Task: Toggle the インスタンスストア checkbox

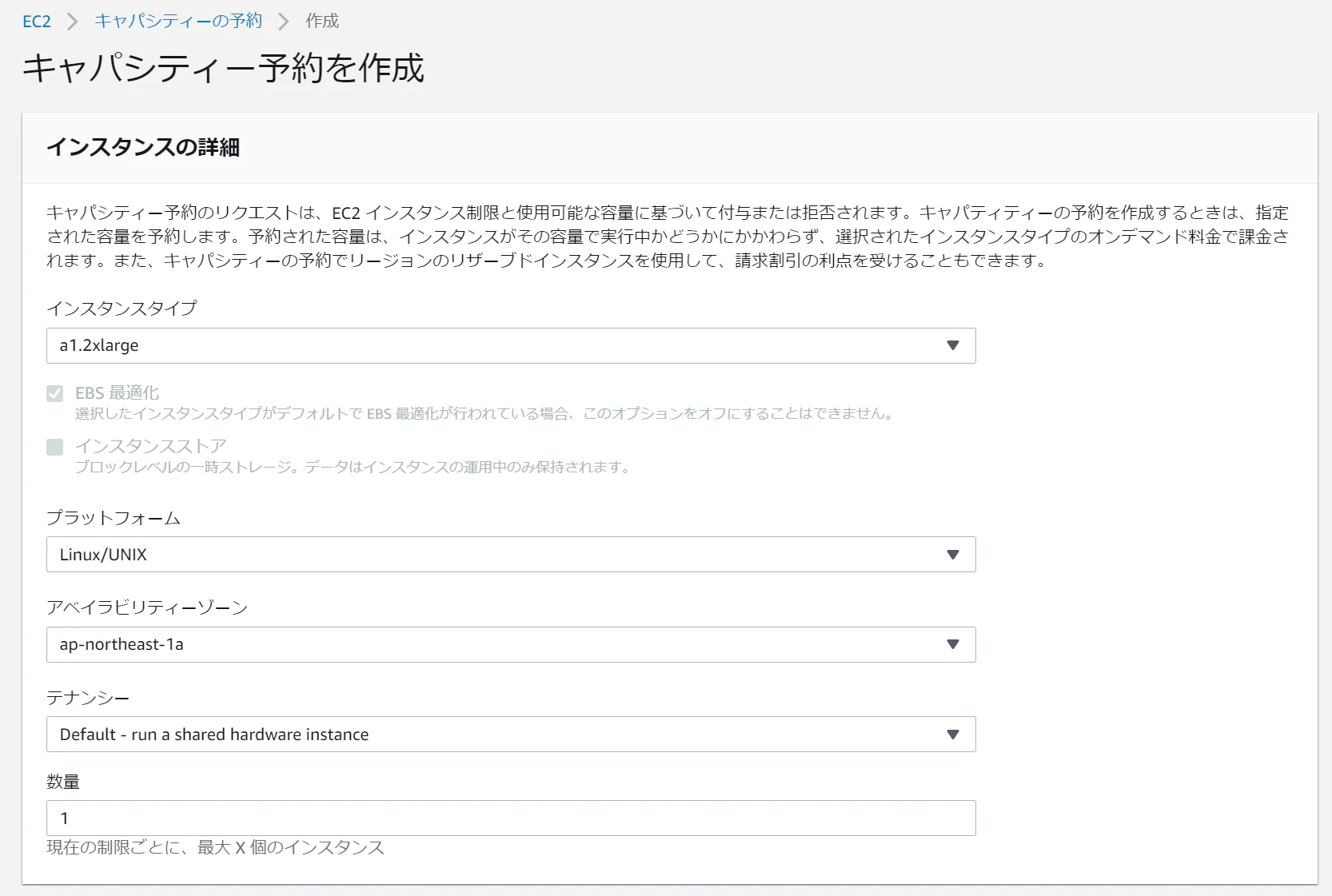Action: coord(55,447)
